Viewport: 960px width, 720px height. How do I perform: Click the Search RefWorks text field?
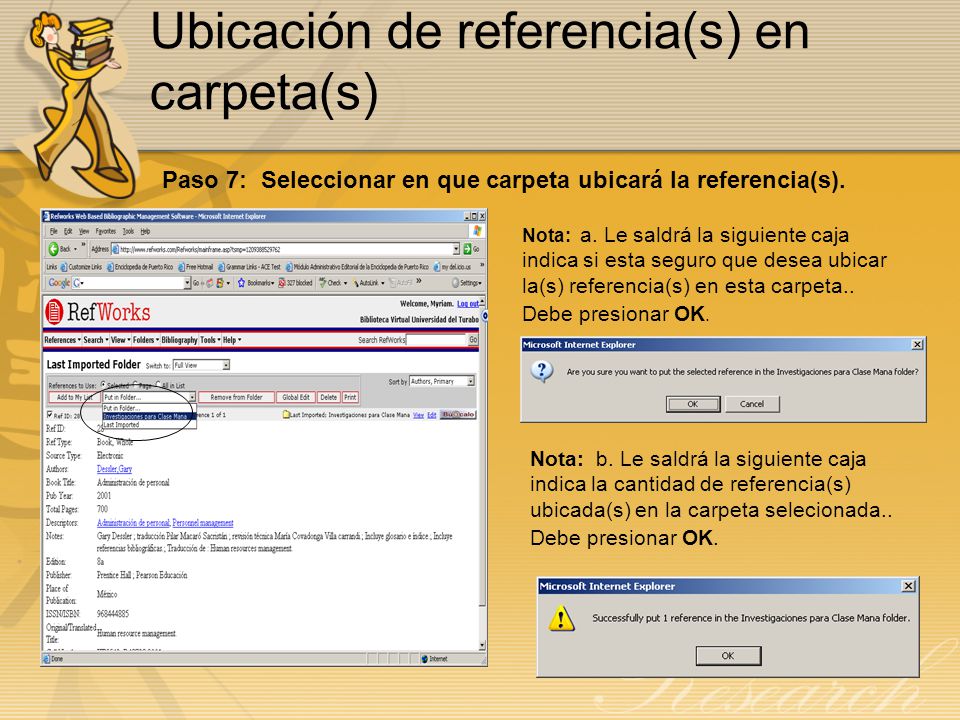coord(437,340)
